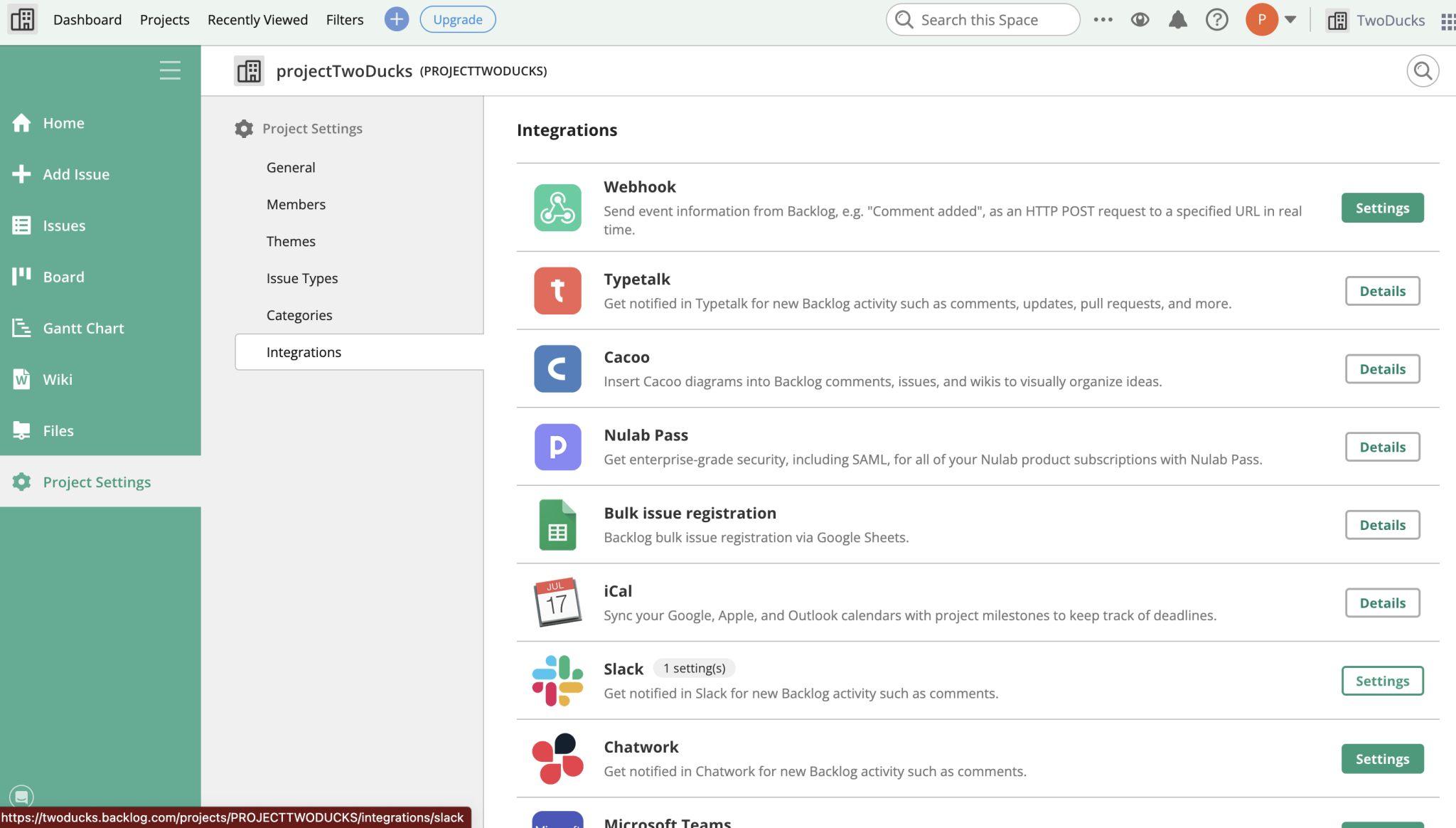Click the Search this Space field
Viewport: 1456px width, 828px height.
coord(983,19)
